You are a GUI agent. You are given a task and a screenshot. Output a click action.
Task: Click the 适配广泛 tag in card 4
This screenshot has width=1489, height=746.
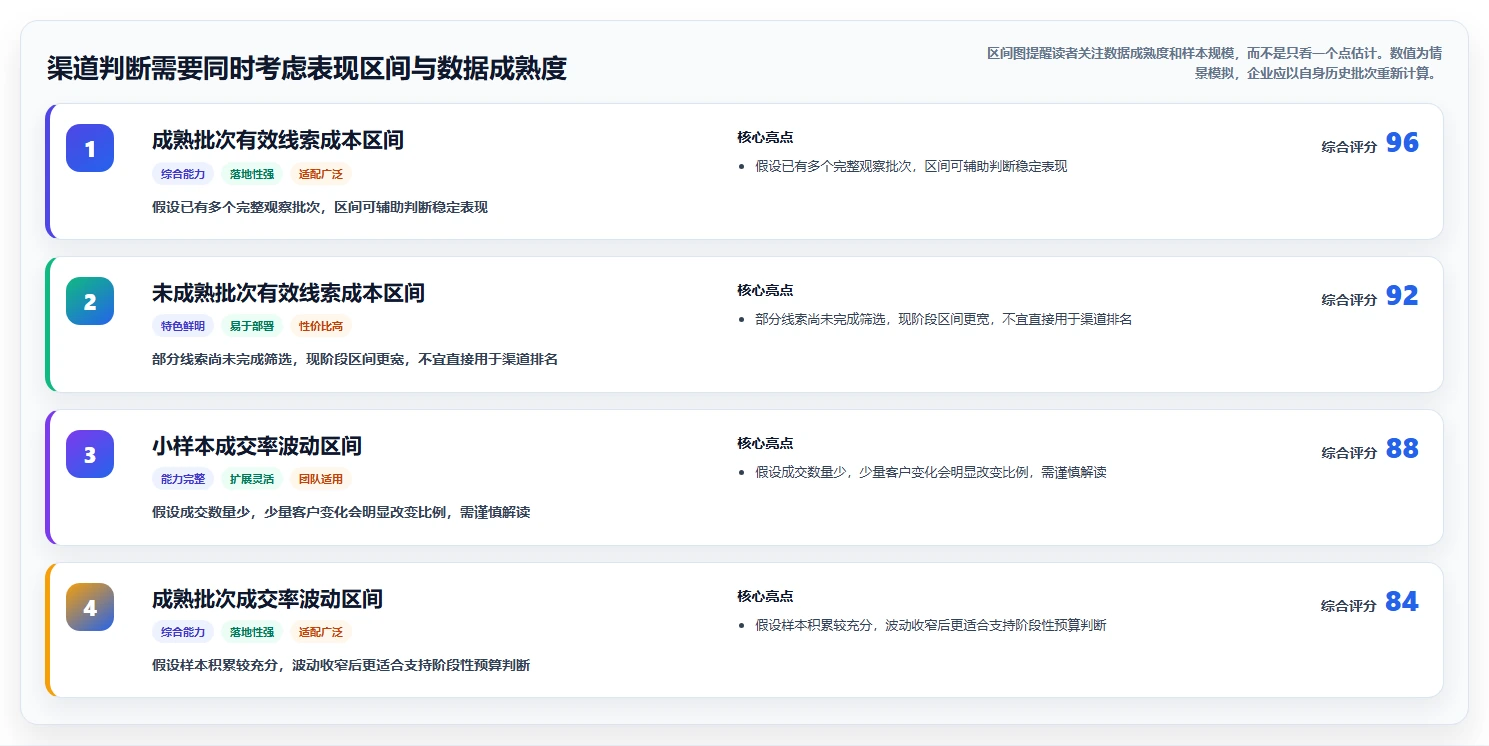coord(321,632)
